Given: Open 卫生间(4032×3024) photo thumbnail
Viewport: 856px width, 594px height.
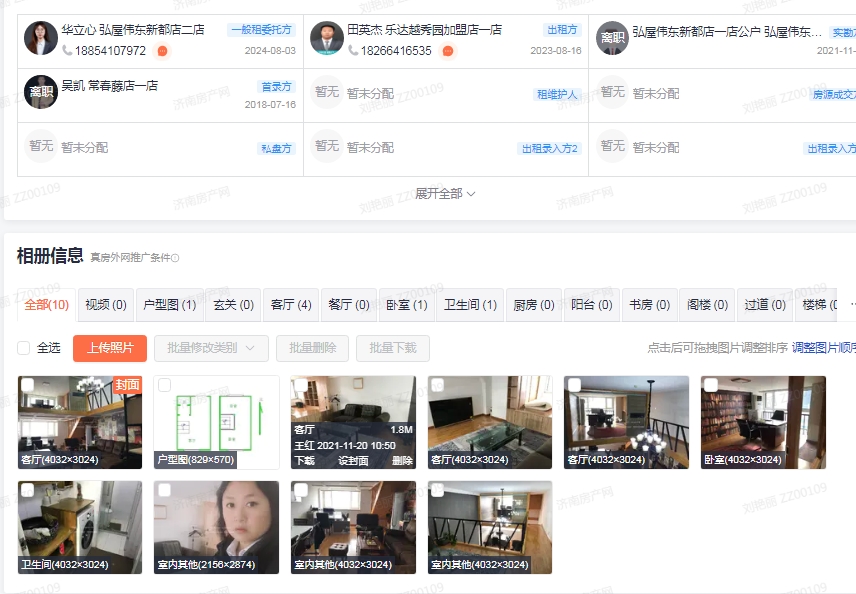Looking at the screenshot, I should coord(80,527).
